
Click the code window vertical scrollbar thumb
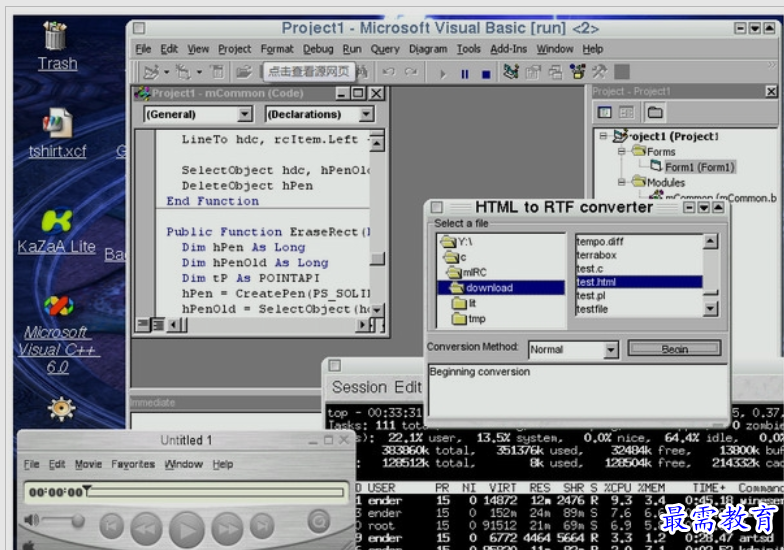378,258
